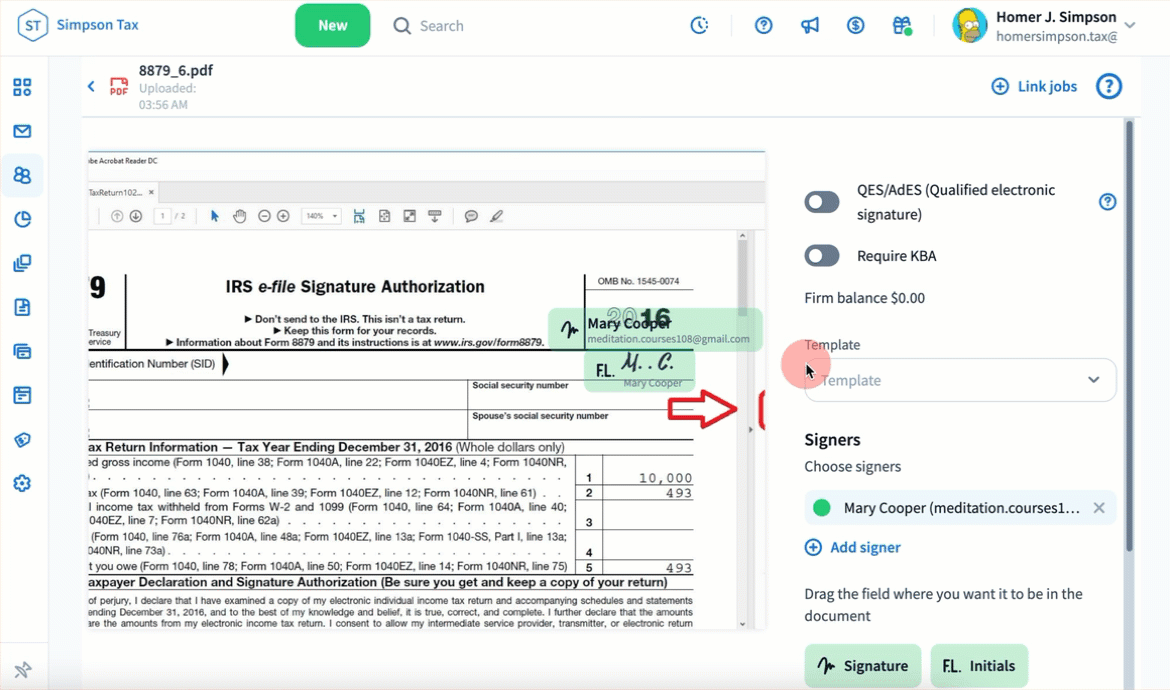1170x690 pixels.
Task: Enable the QES/AdES qualified signature toggle
Action: [x=822, y=203]
